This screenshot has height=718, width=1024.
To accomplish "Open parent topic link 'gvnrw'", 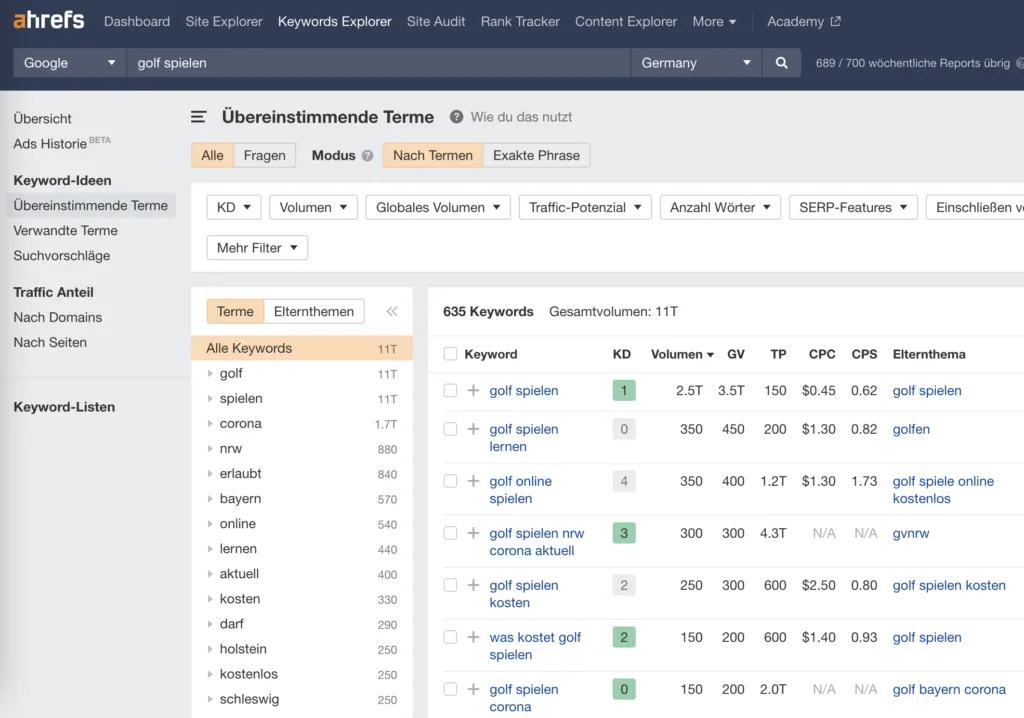I will [910, 533].
